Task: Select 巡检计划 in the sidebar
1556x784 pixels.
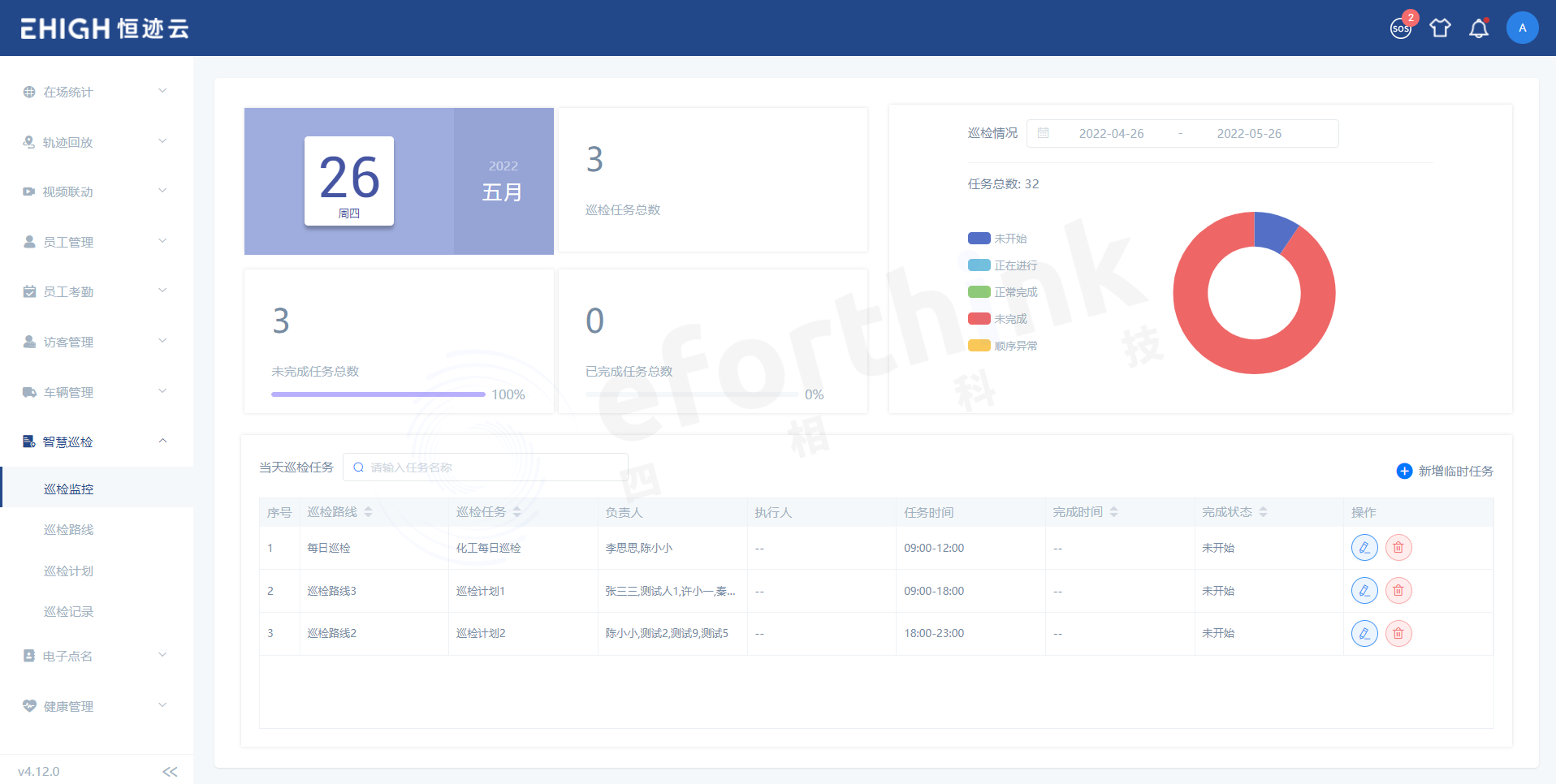Action: tap(68, 571)
